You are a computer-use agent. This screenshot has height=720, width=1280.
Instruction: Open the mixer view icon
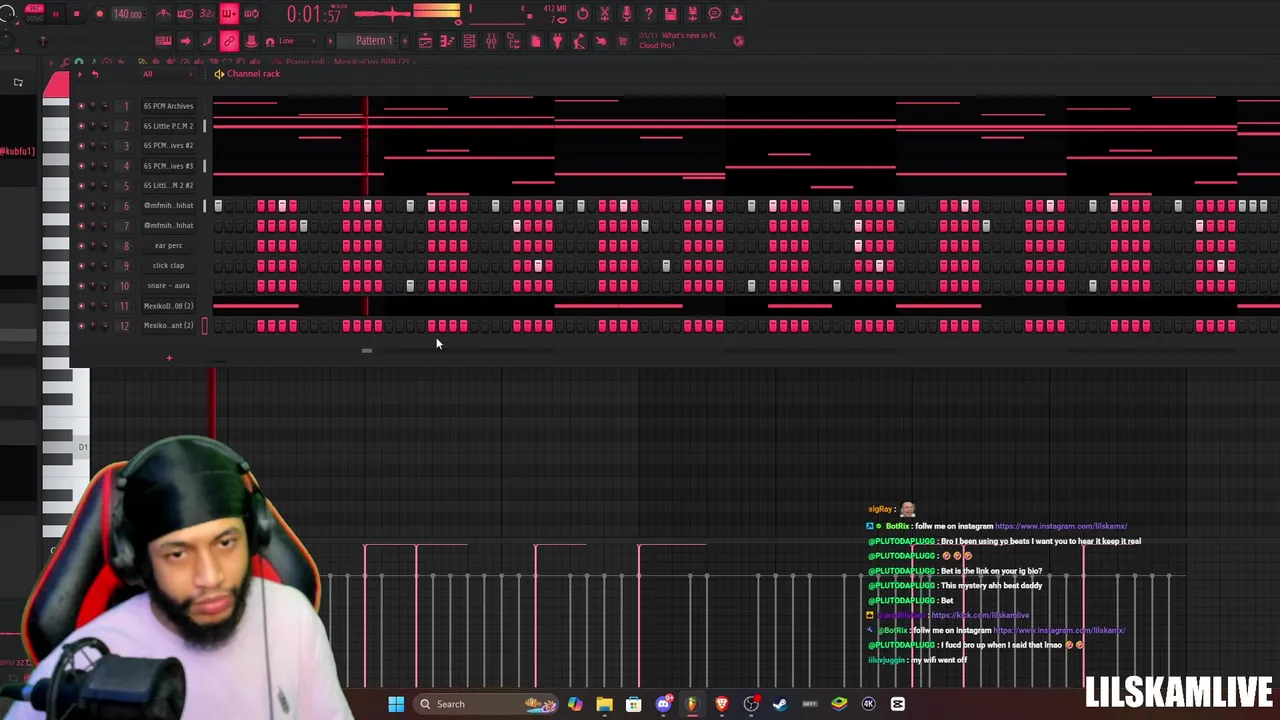pos(491,41)
